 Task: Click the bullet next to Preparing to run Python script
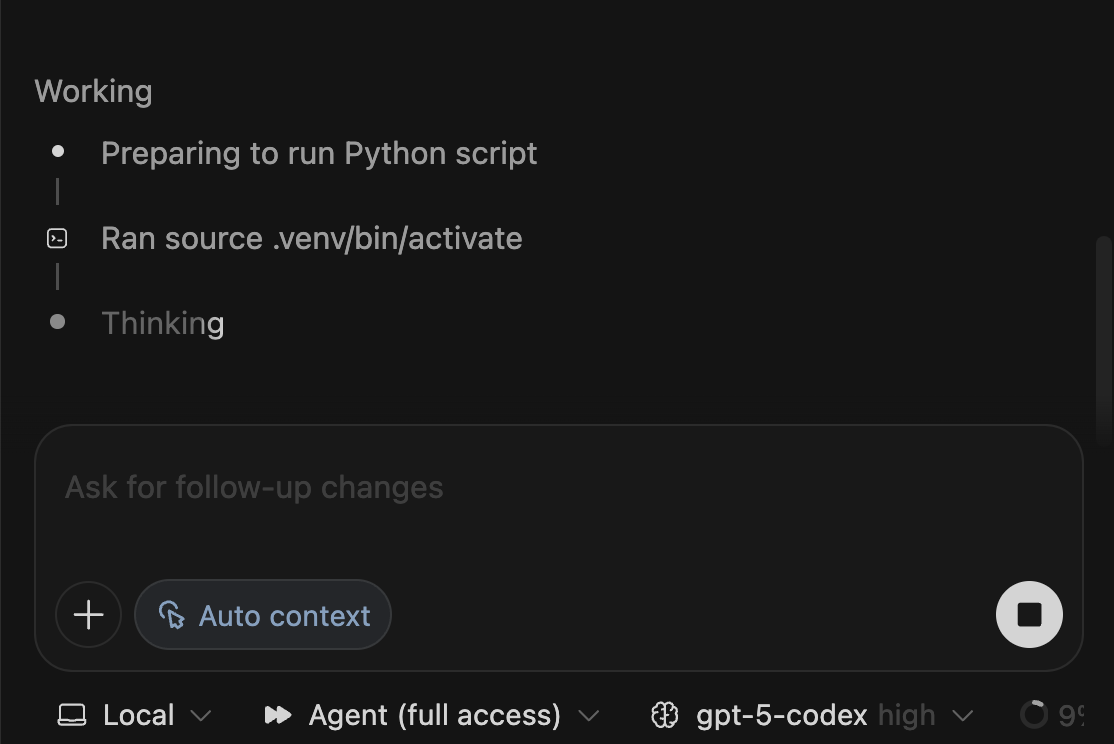pyautogui.click(x=58, y=152)
